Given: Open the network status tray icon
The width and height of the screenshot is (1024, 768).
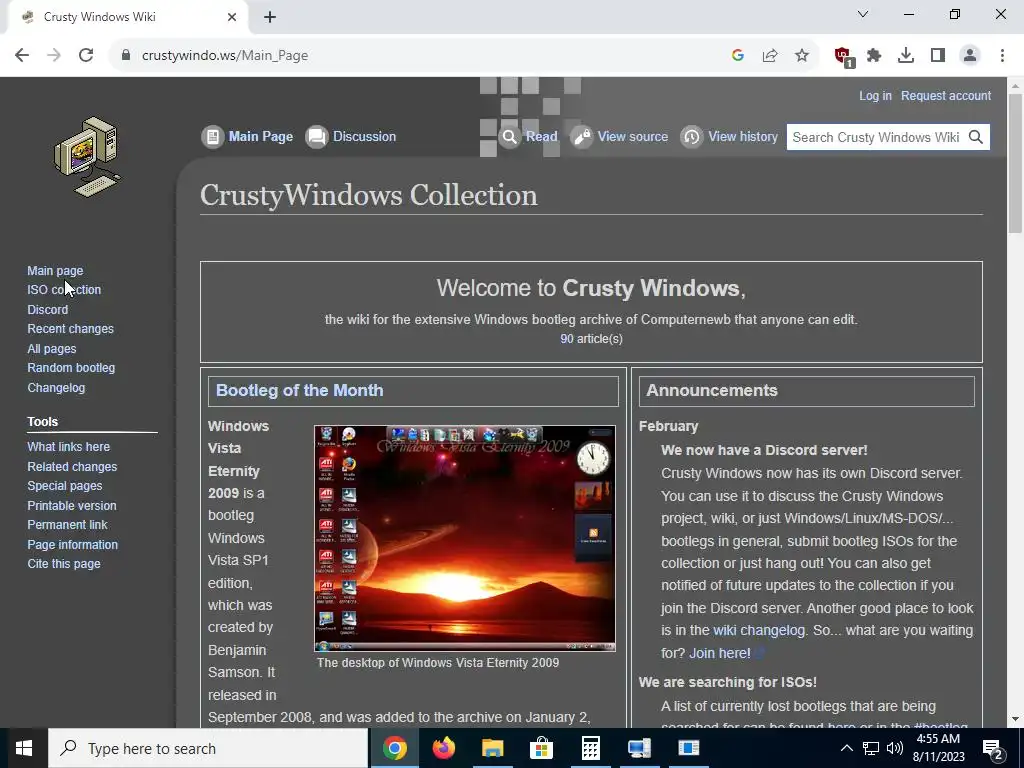Looking at the screenshot, I should (871, 748).
